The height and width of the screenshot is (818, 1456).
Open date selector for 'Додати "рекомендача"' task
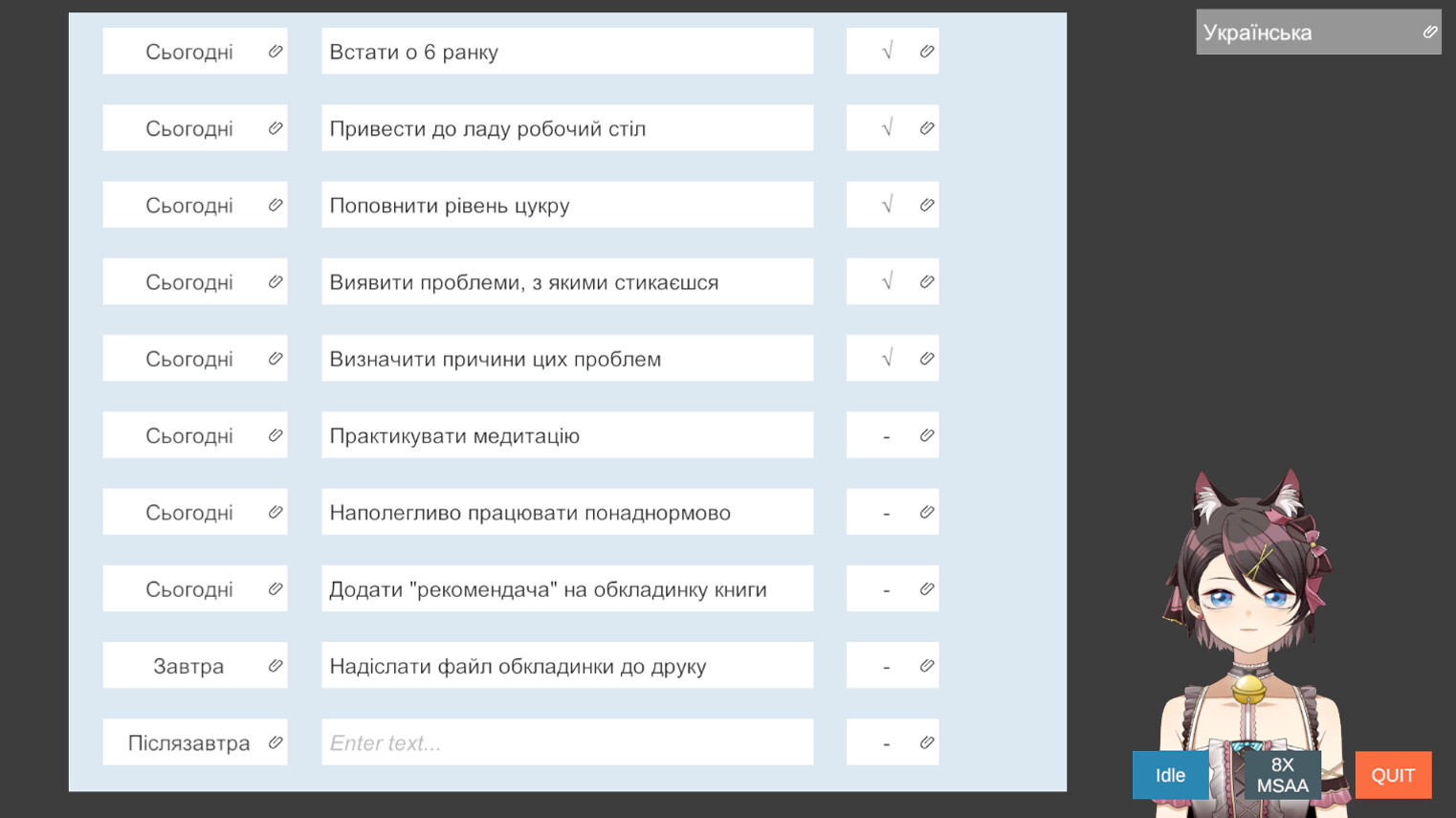189,589
